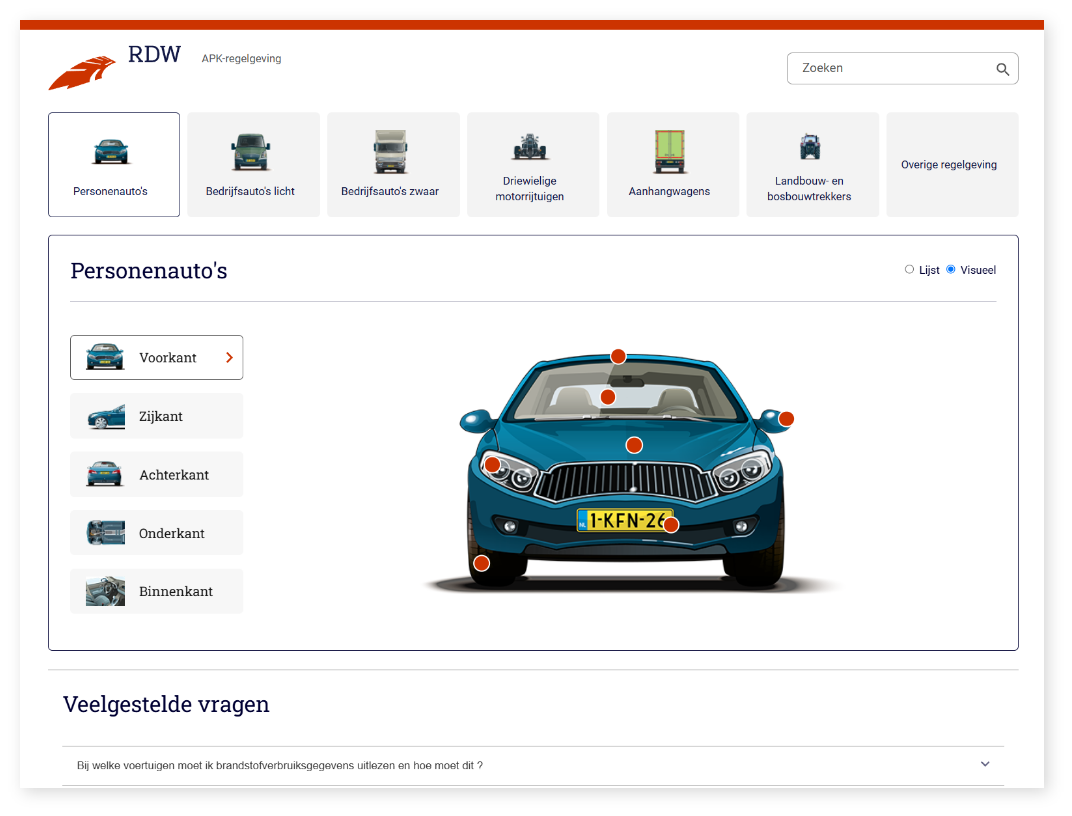Click the three-wheeler icon in the Driewielige motorrijtuigen tab
Screen dimensions: 1072x816
[530, 146]
